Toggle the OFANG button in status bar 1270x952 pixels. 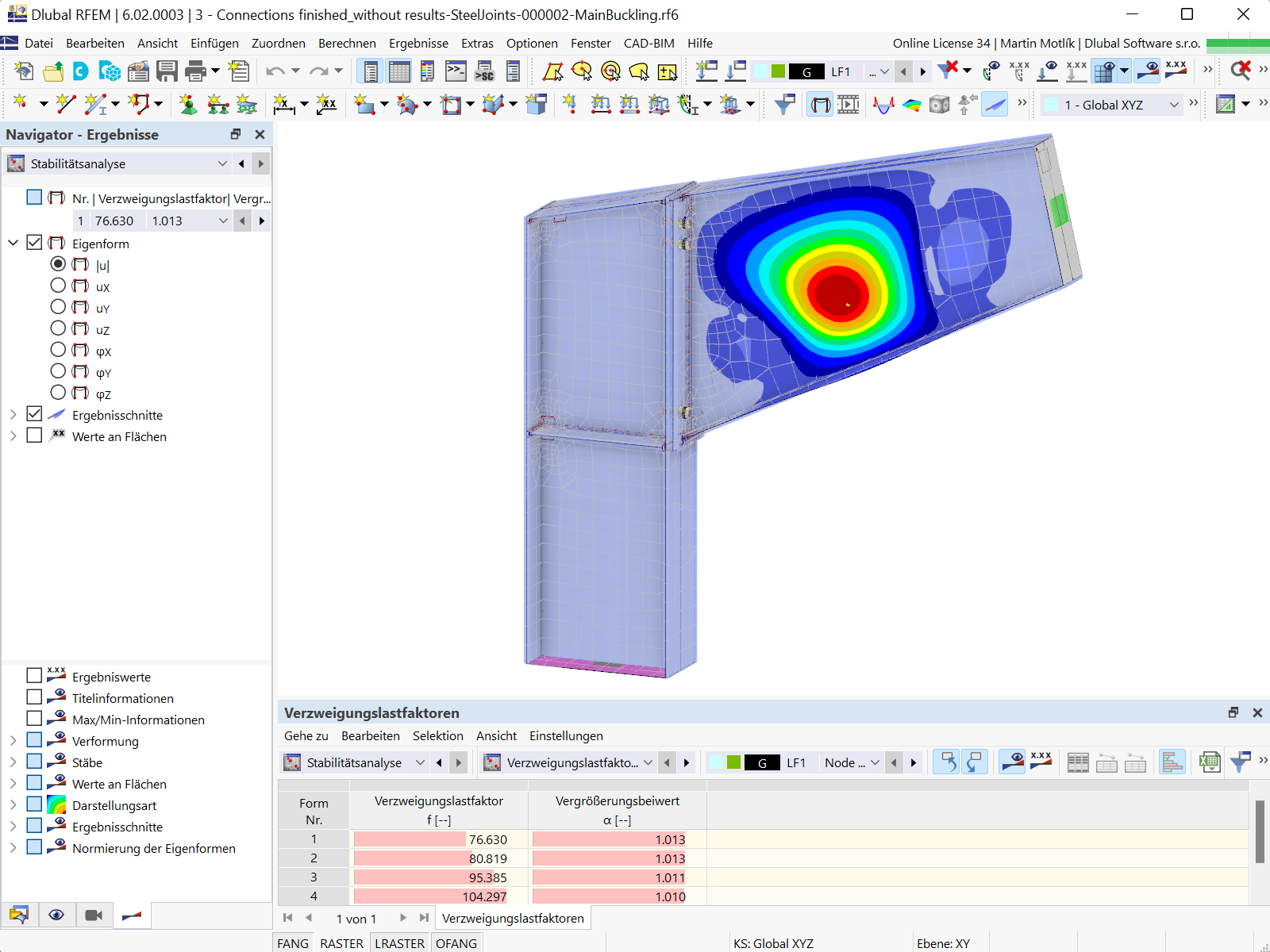pos(456,943)
